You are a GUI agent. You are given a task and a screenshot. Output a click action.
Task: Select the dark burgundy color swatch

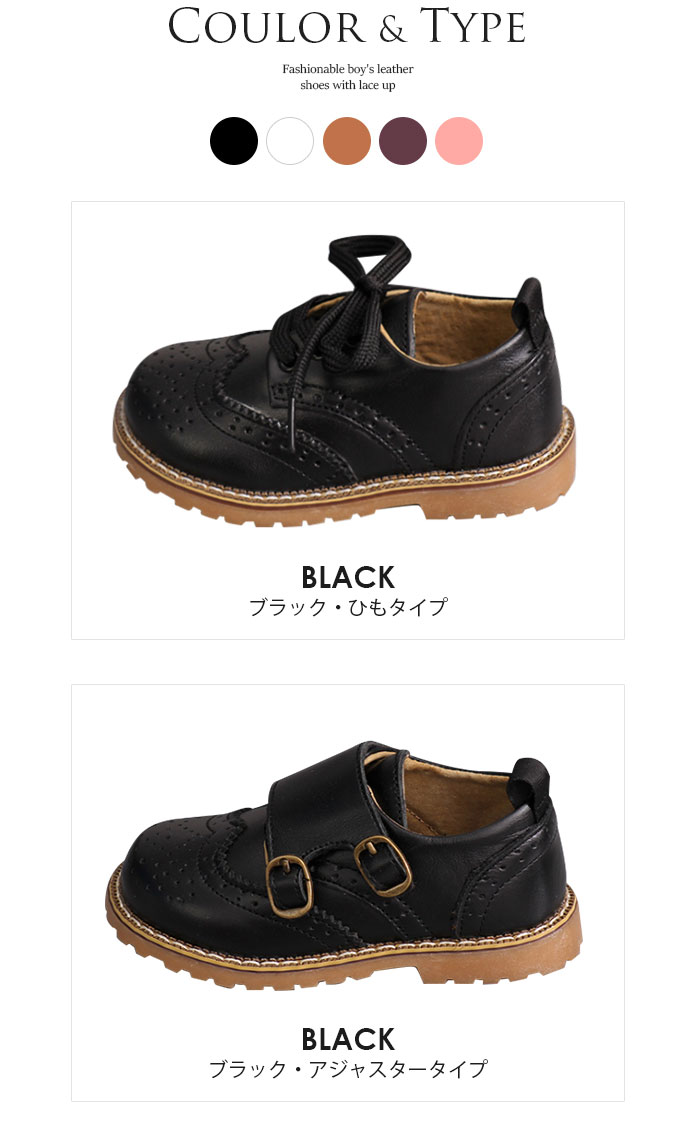point(403,141)
